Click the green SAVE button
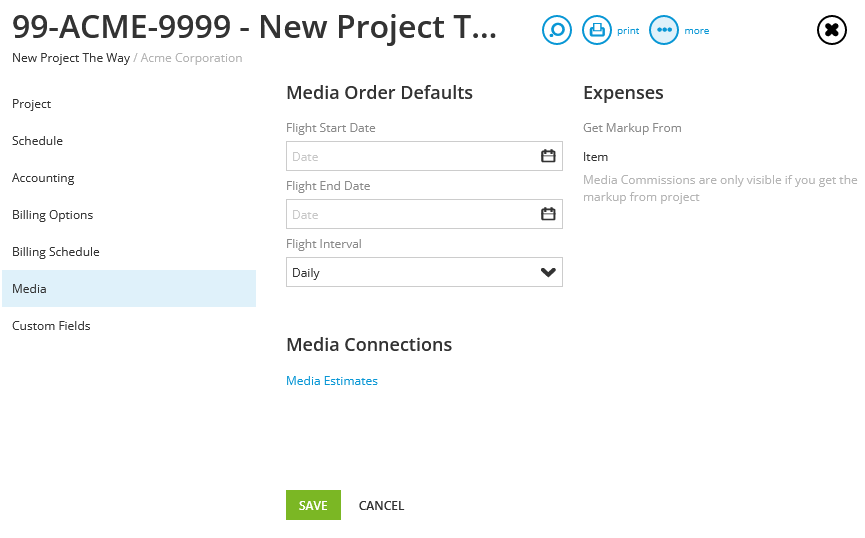 coord(313,505)
